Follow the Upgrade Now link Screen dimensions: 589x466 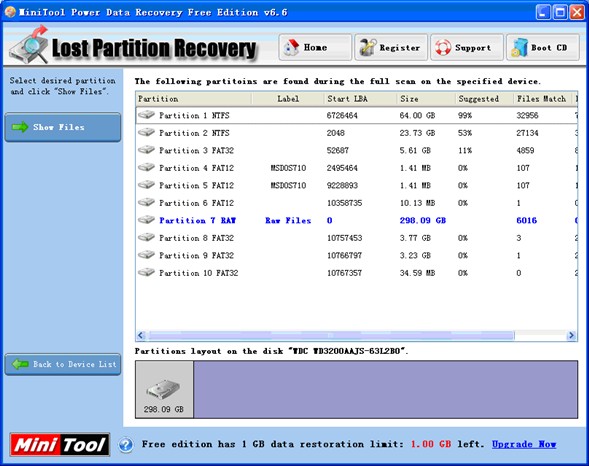coord(524,444)
